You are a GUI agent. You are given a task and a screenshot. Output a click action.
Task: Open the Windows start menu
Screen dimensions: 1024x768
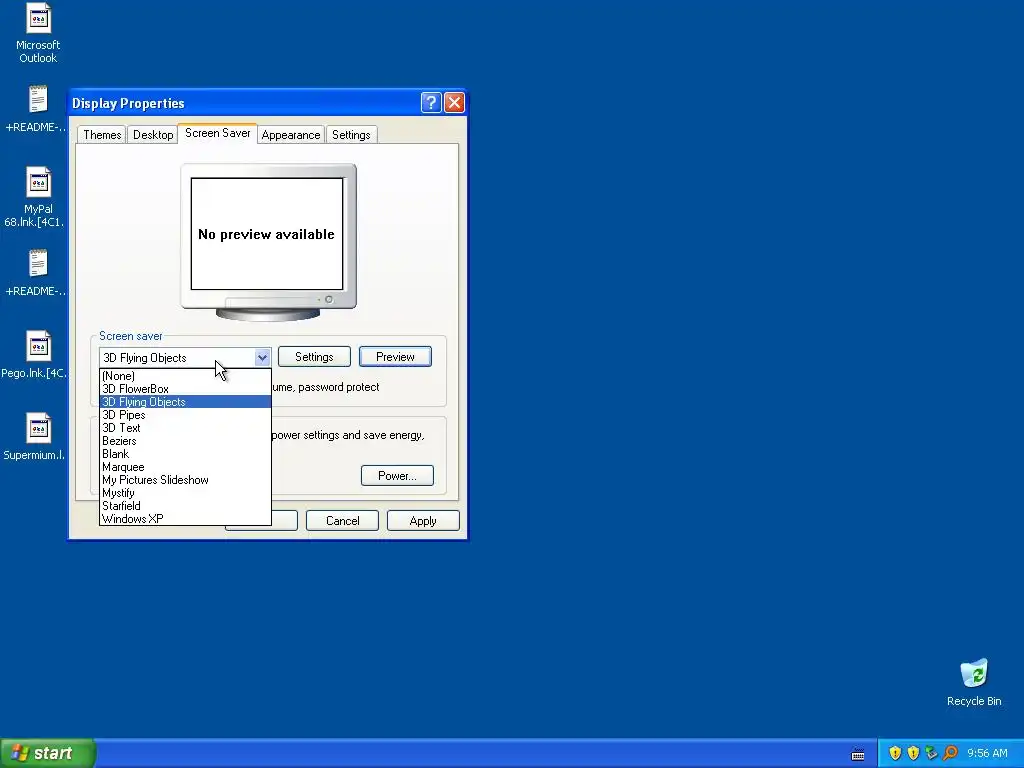click(48, 753)
